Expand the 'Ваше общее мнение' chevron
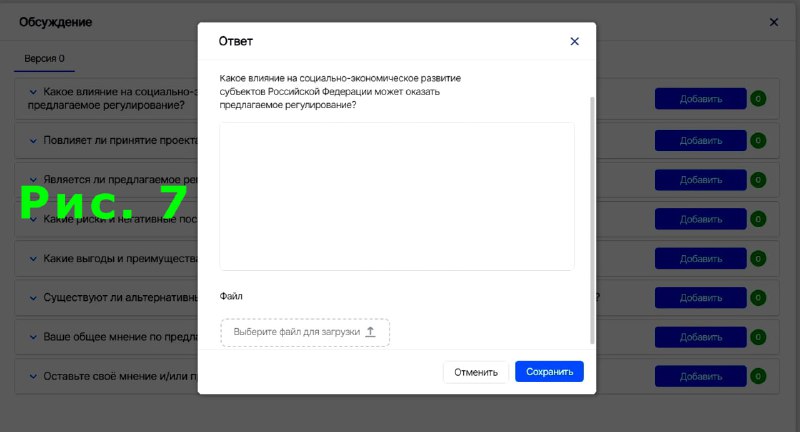 click(x=33, y=337)
